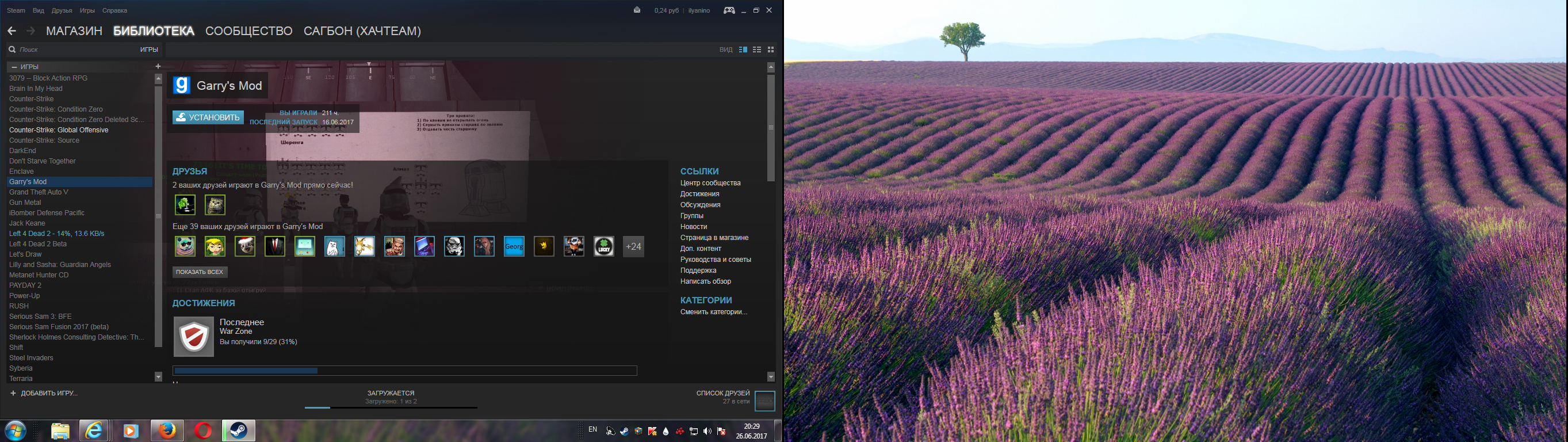Switch to list view layout
1568x442 pixels.
[x=756, y=49]
